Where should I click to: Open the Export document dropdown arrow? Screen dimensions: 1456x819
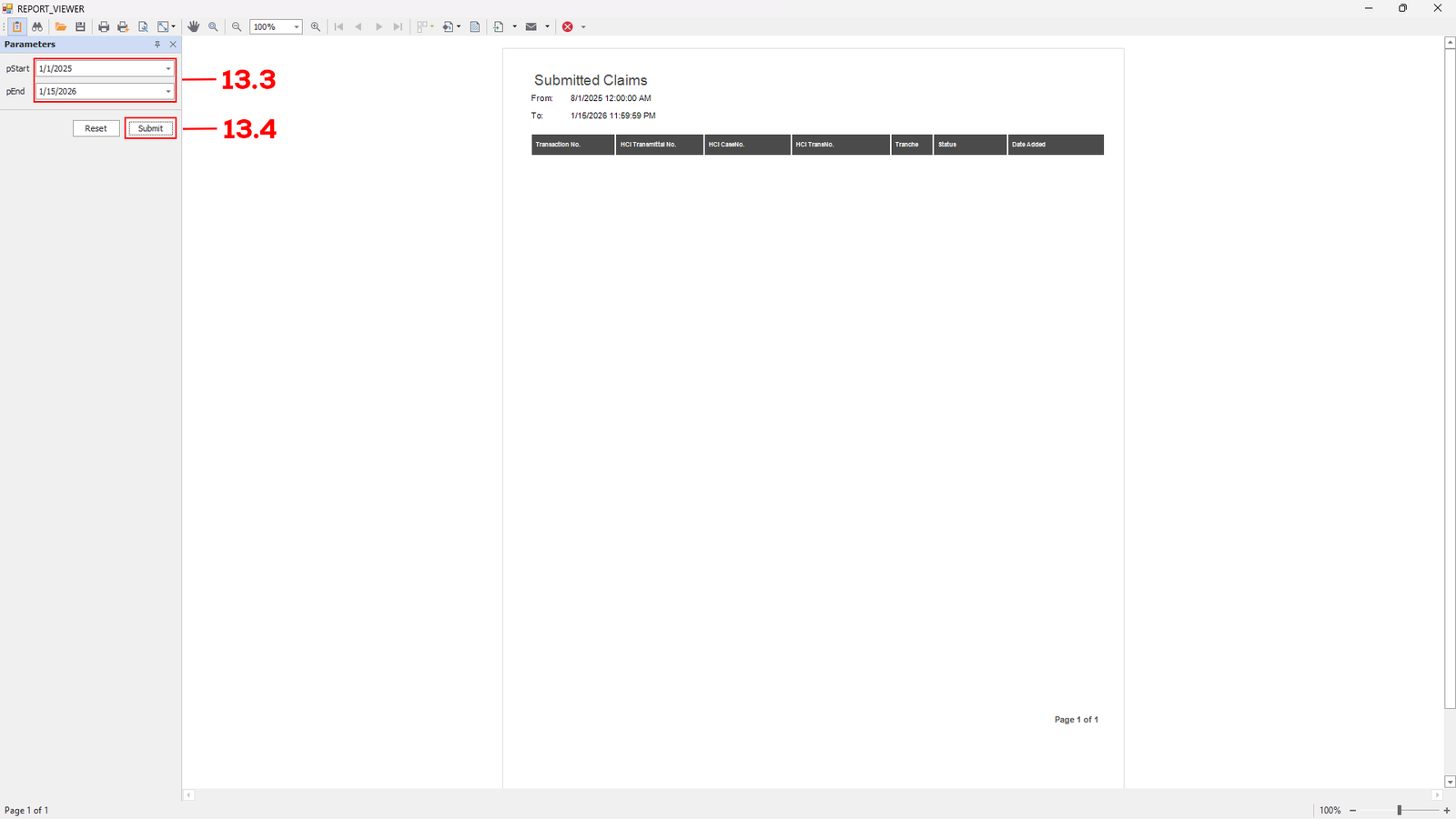pyautogui.click(x=514, y=27)
